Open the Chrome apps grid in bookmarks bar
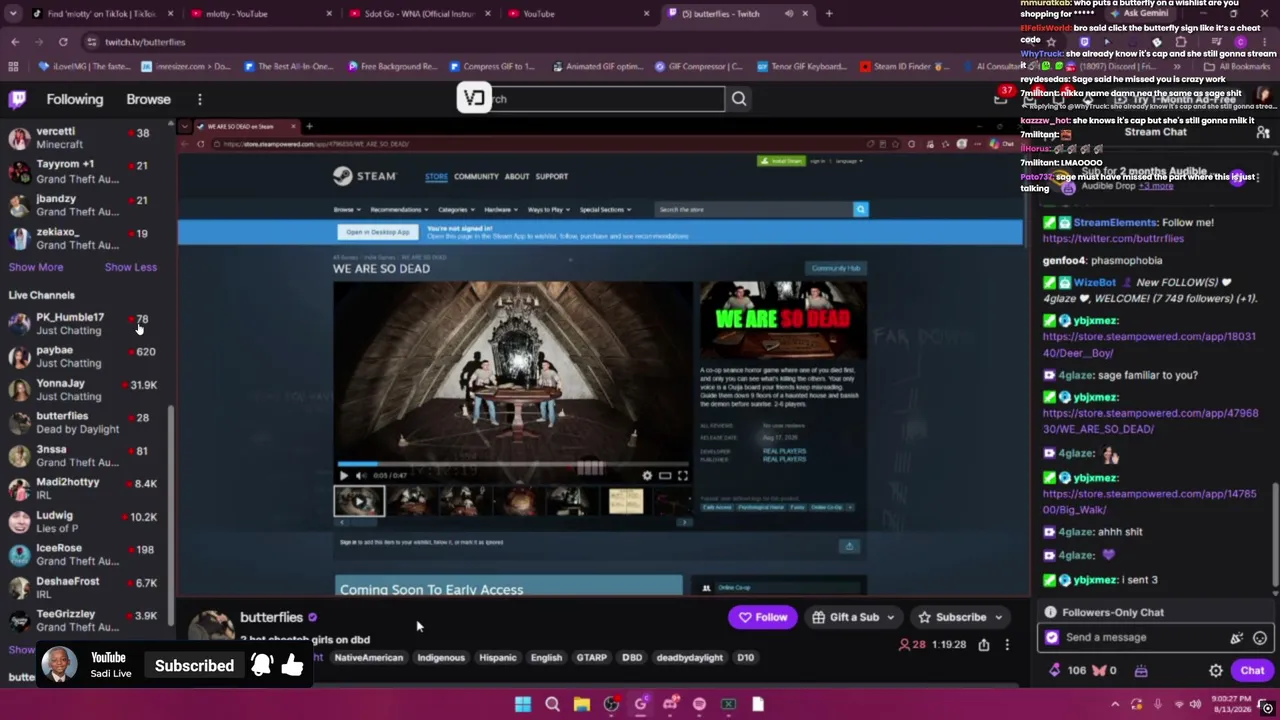 pos(13,67)
